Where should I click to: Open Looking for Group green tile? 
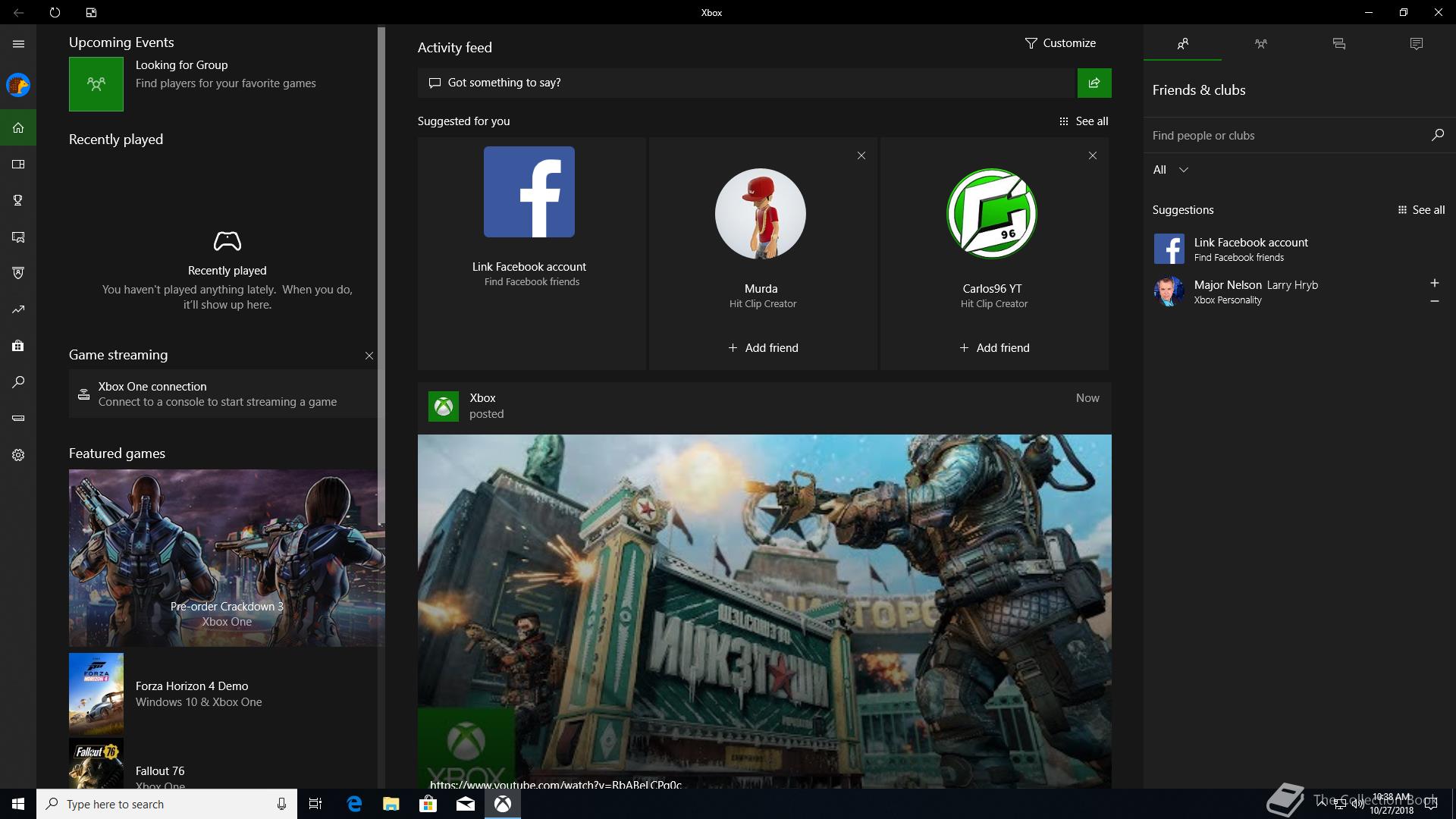point(96,84)
